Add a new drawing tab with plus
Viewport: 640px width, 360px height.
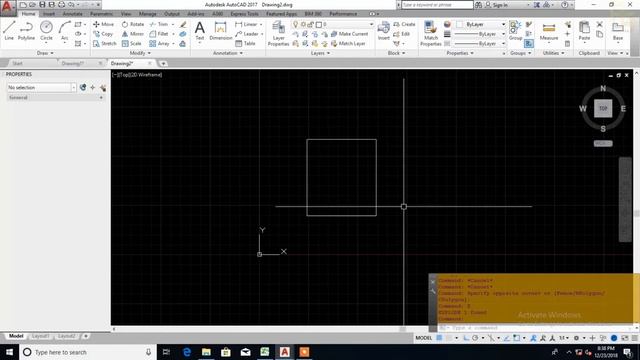click(x=163, y=64)
